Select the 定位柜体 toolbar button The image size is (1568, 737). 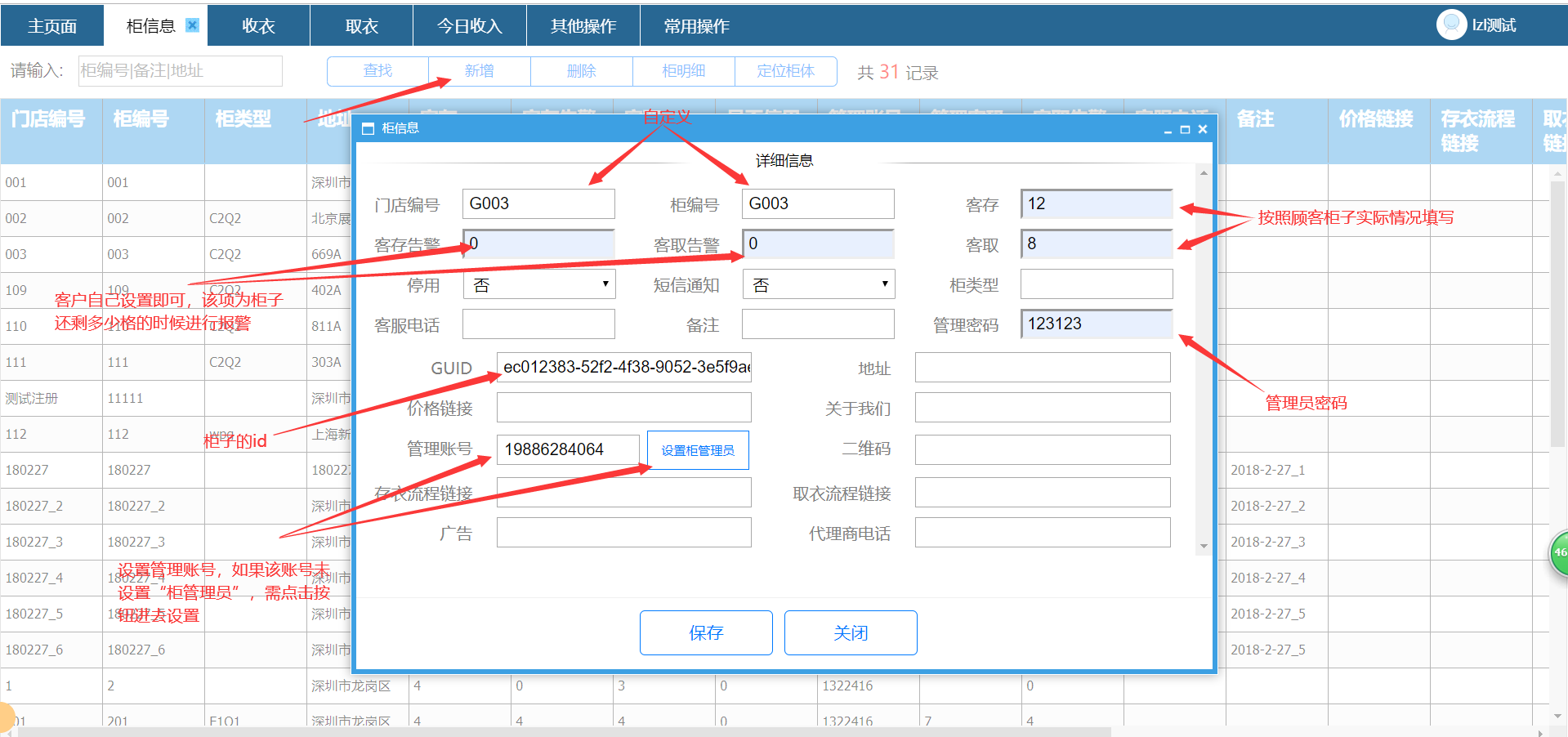tap(786, 71)
